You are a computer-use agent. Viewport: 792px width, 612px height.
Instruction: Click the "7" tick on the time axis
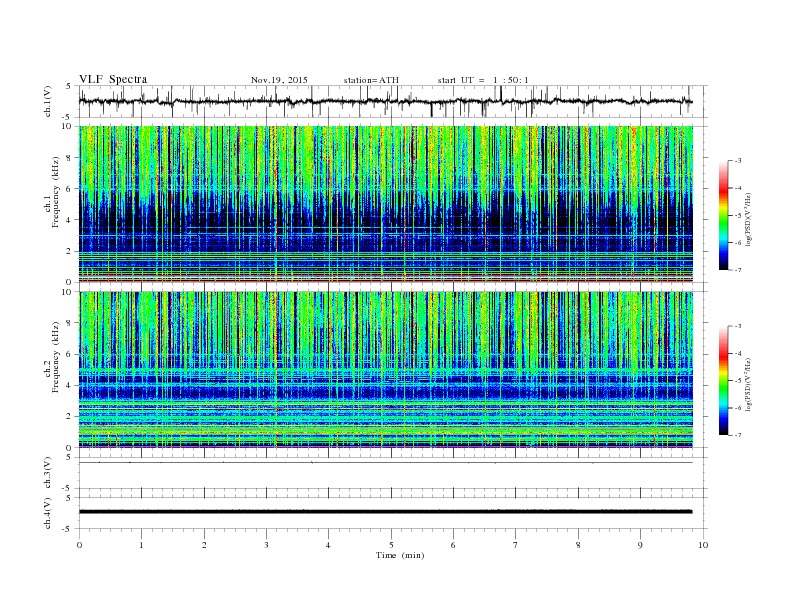click(516, 545)
